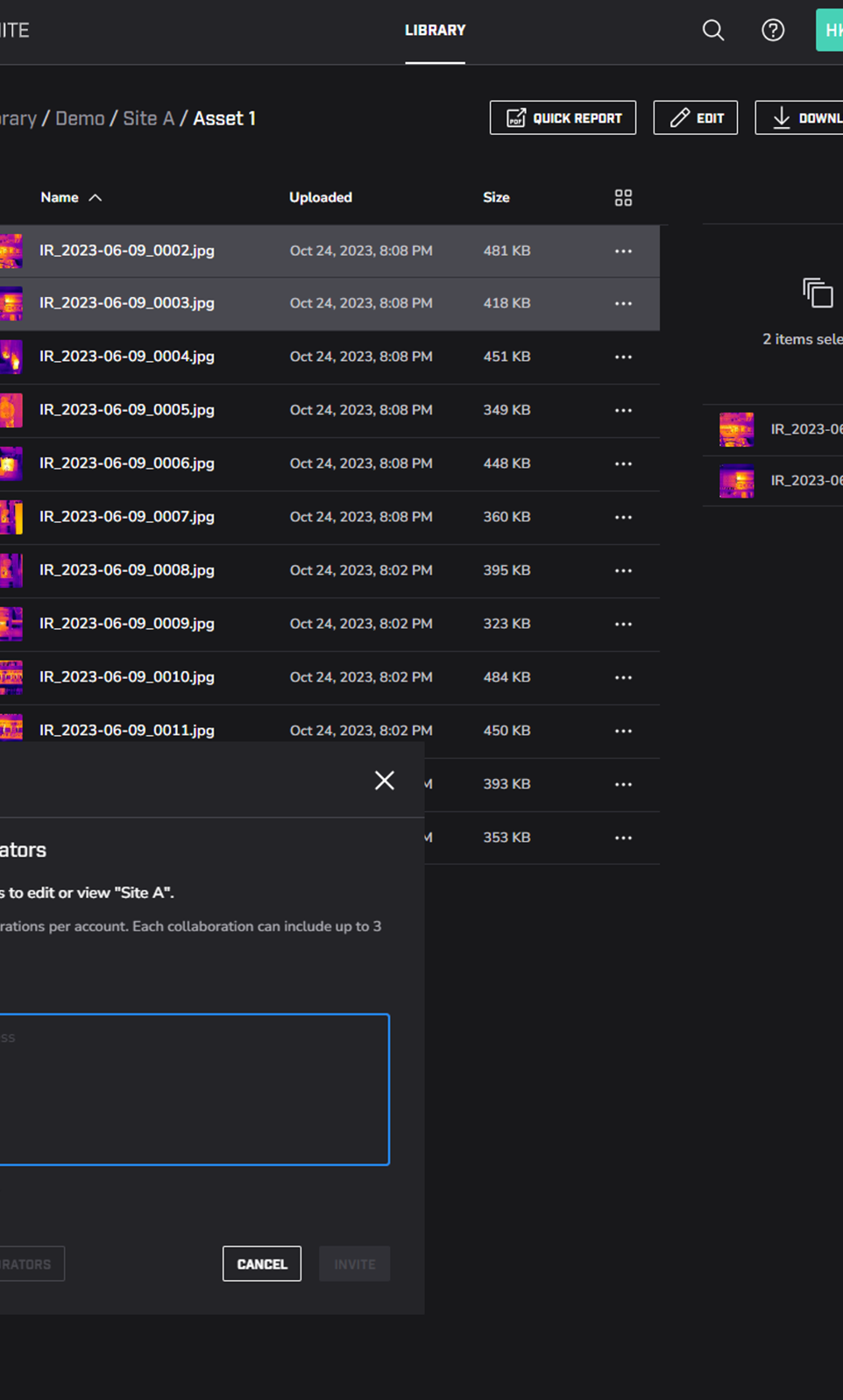Click the Edit button

(695, 118)
